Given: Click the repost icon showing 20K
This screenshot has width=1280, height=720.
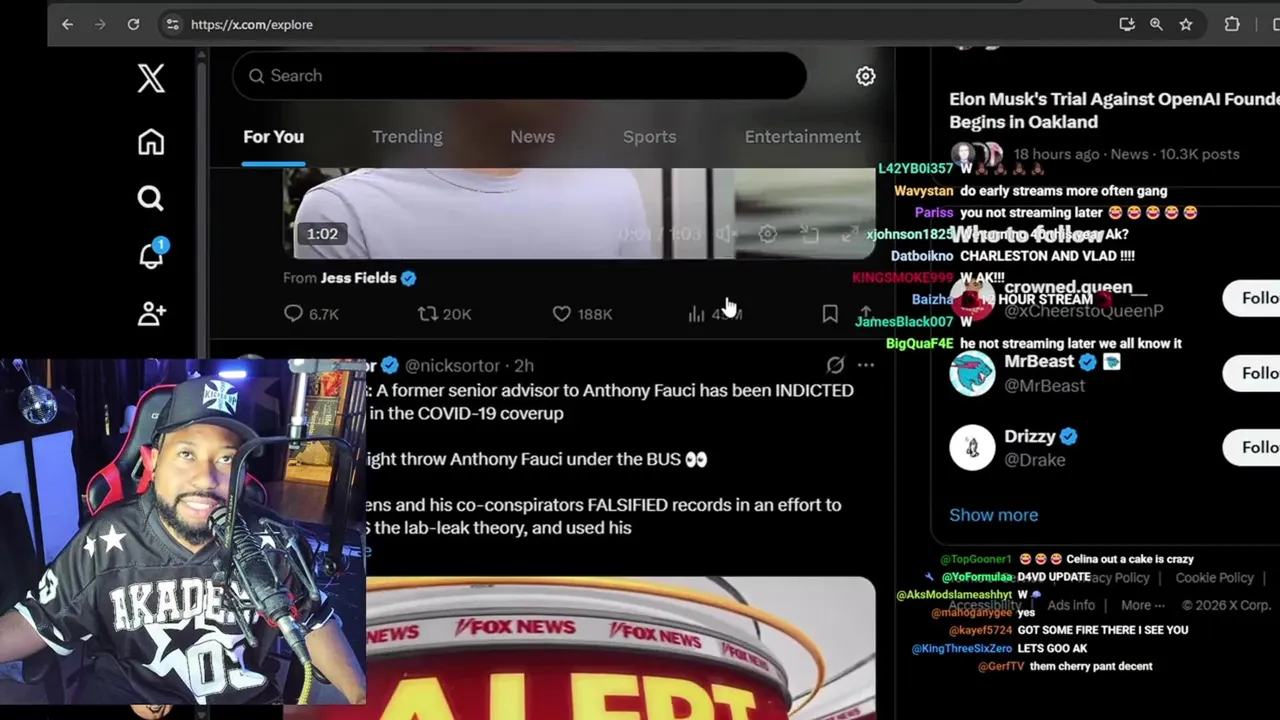Looking at the screenshot, I should pyautogui.click(x=428, y=314).
